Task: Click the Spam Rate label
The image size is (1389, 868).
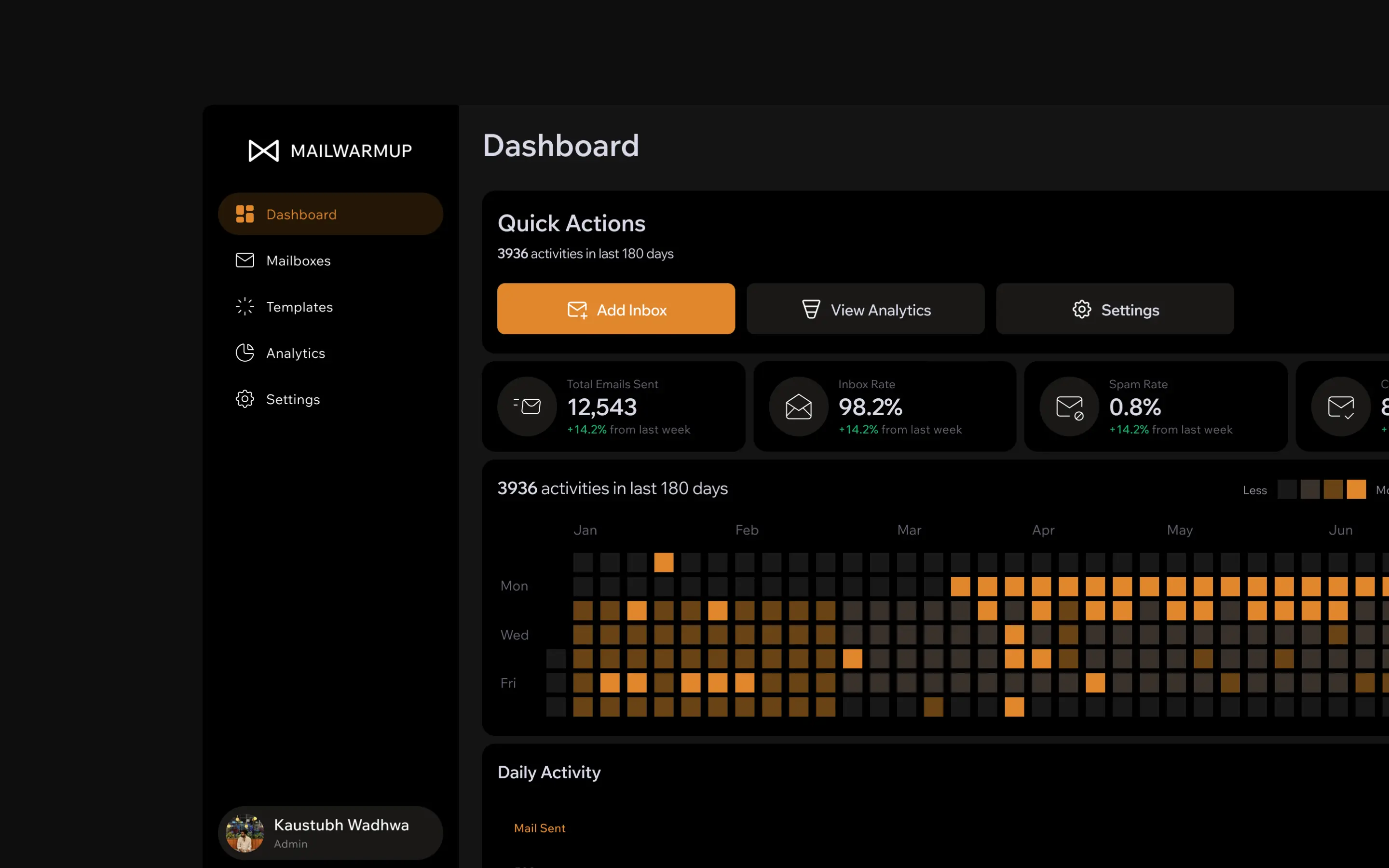Action: click(x=1138, y=384)
